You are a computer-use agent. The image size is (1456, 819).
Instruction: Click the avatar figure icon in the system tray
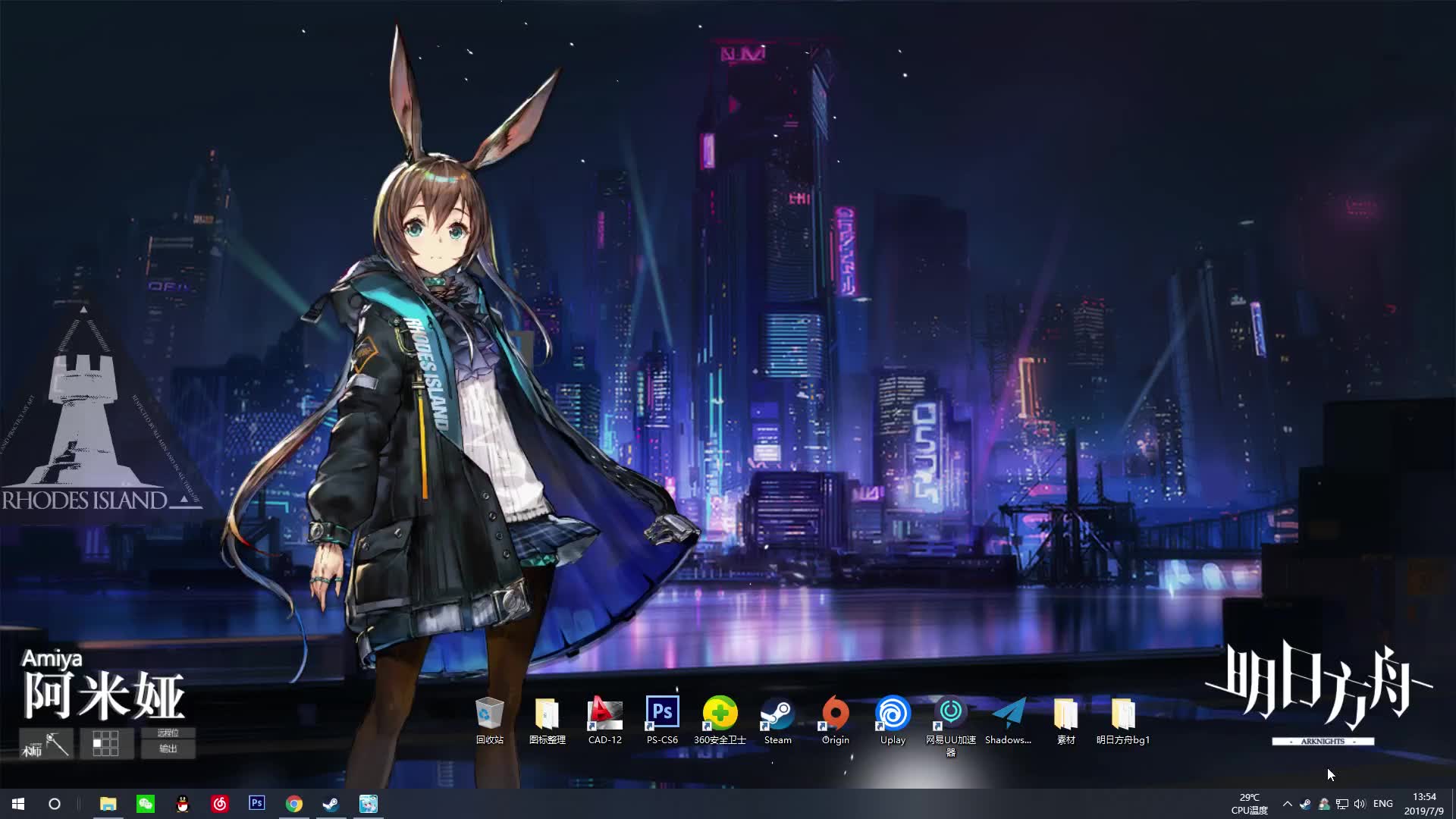coord(1323,804)
